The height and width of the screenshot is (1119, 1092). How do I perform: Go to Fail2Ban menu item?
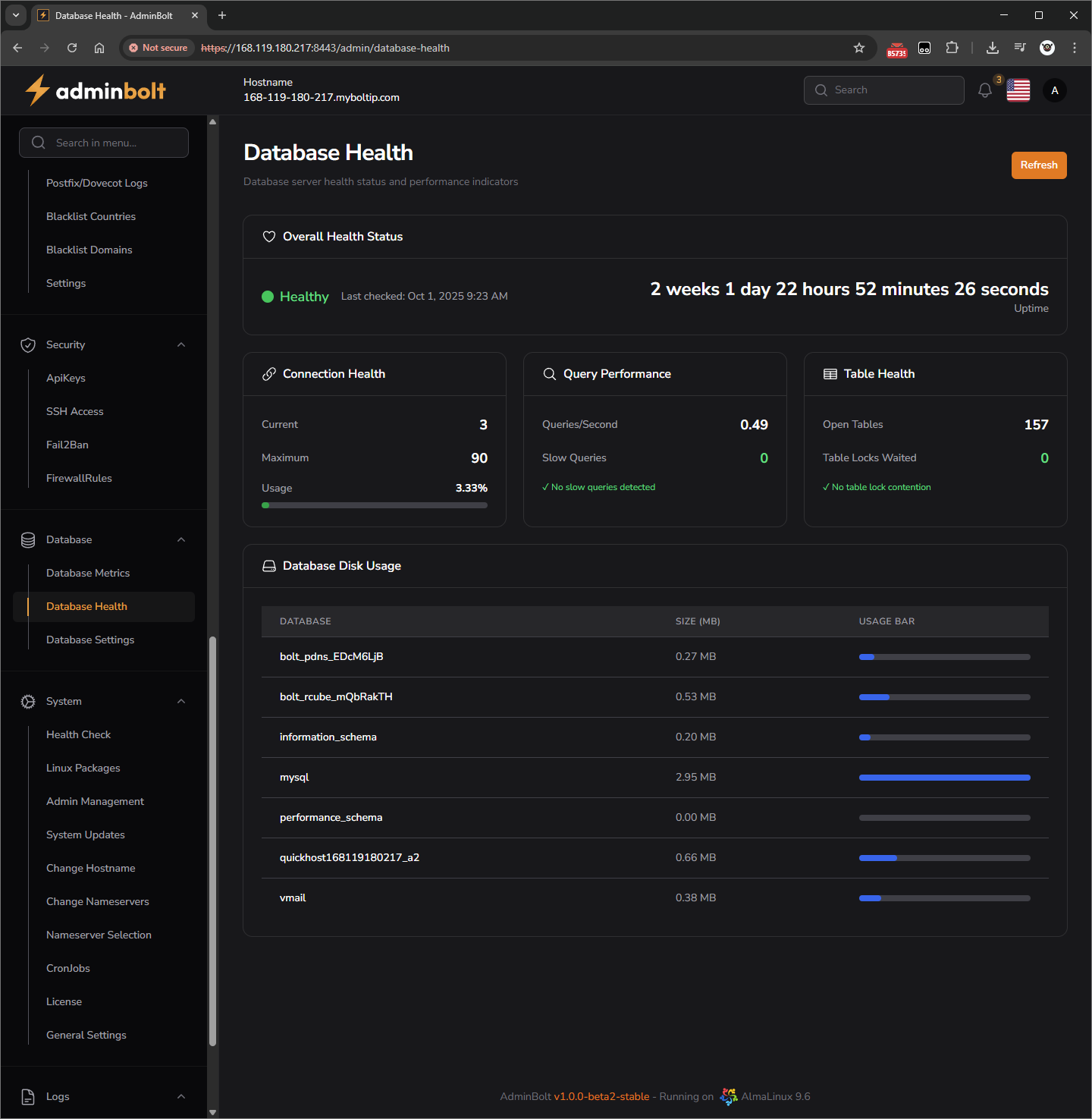click(x=67, y=445)
